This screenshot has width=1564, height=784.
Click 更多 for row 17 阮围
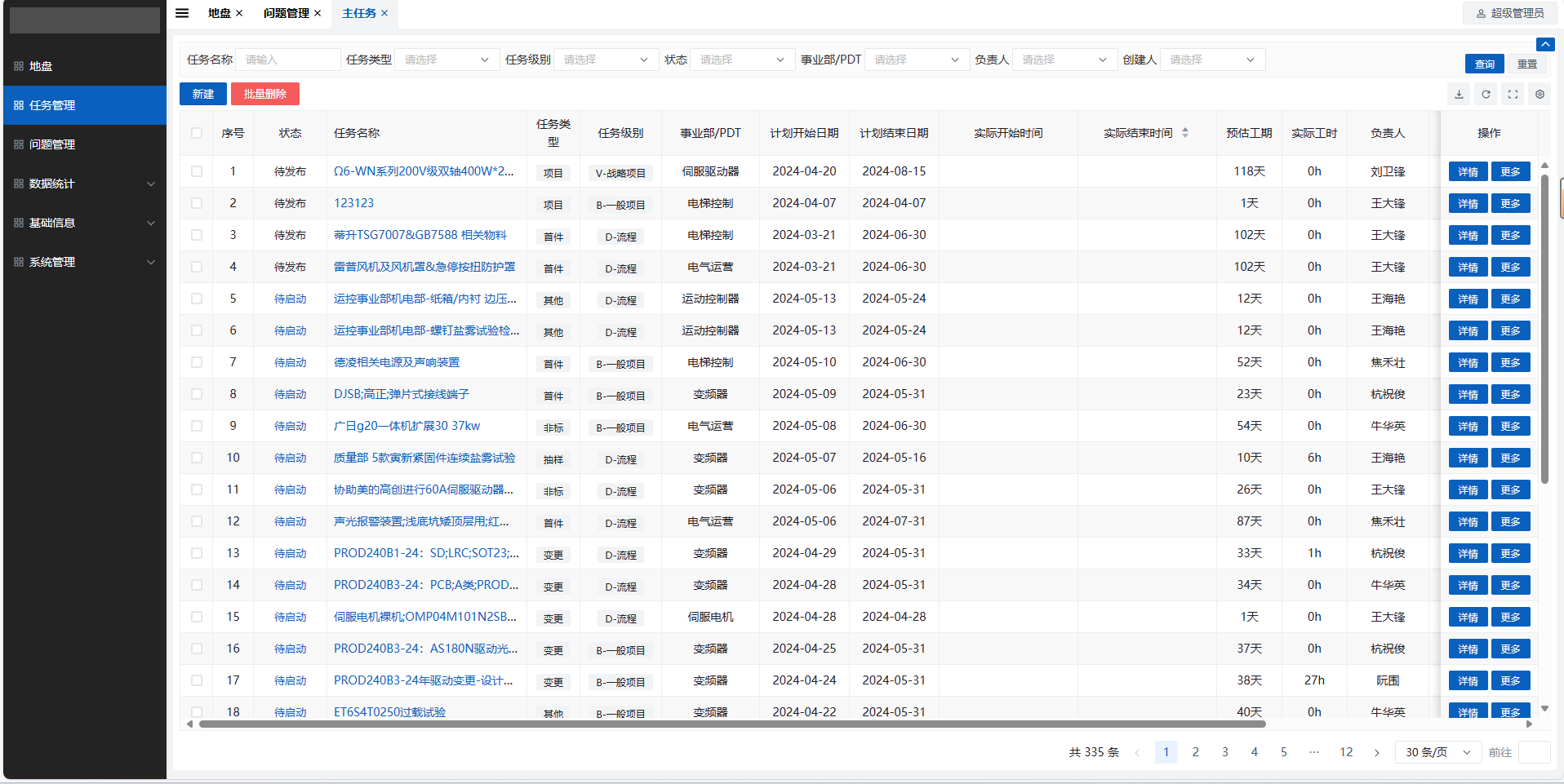tap(1511, 681)
